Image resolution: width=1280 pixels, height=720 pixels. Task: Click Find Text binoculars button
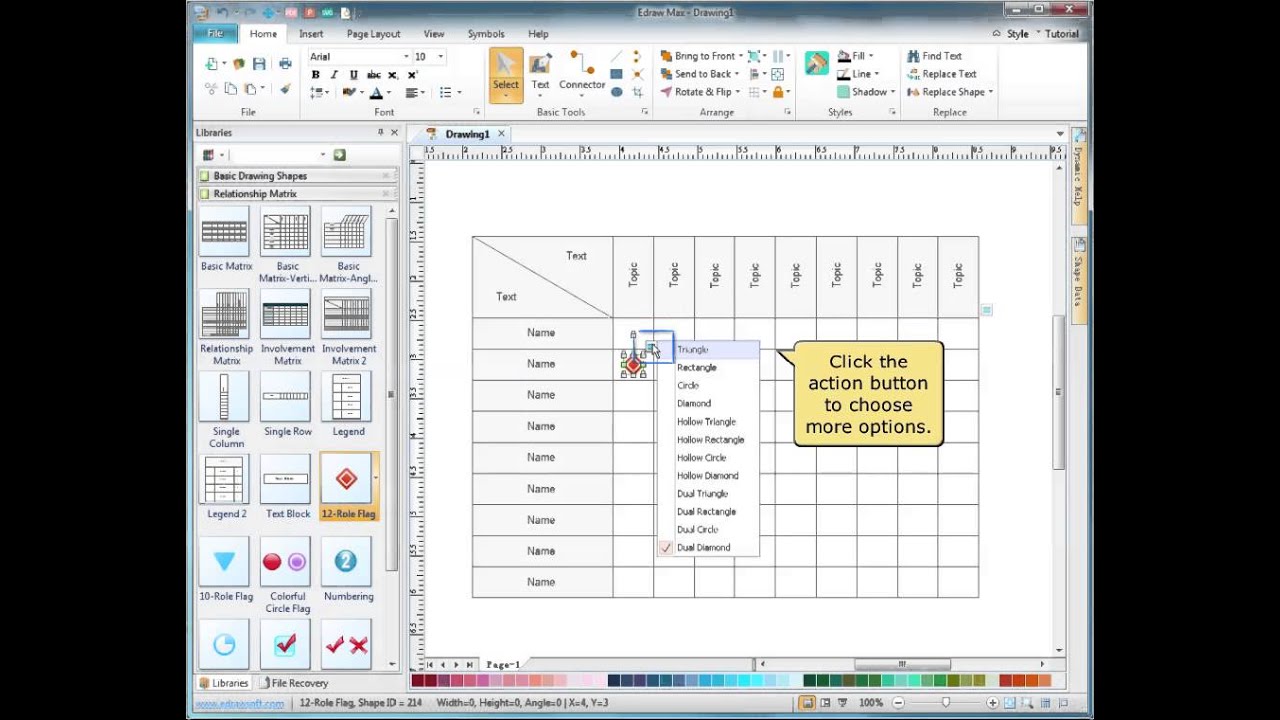pos(934,56)
